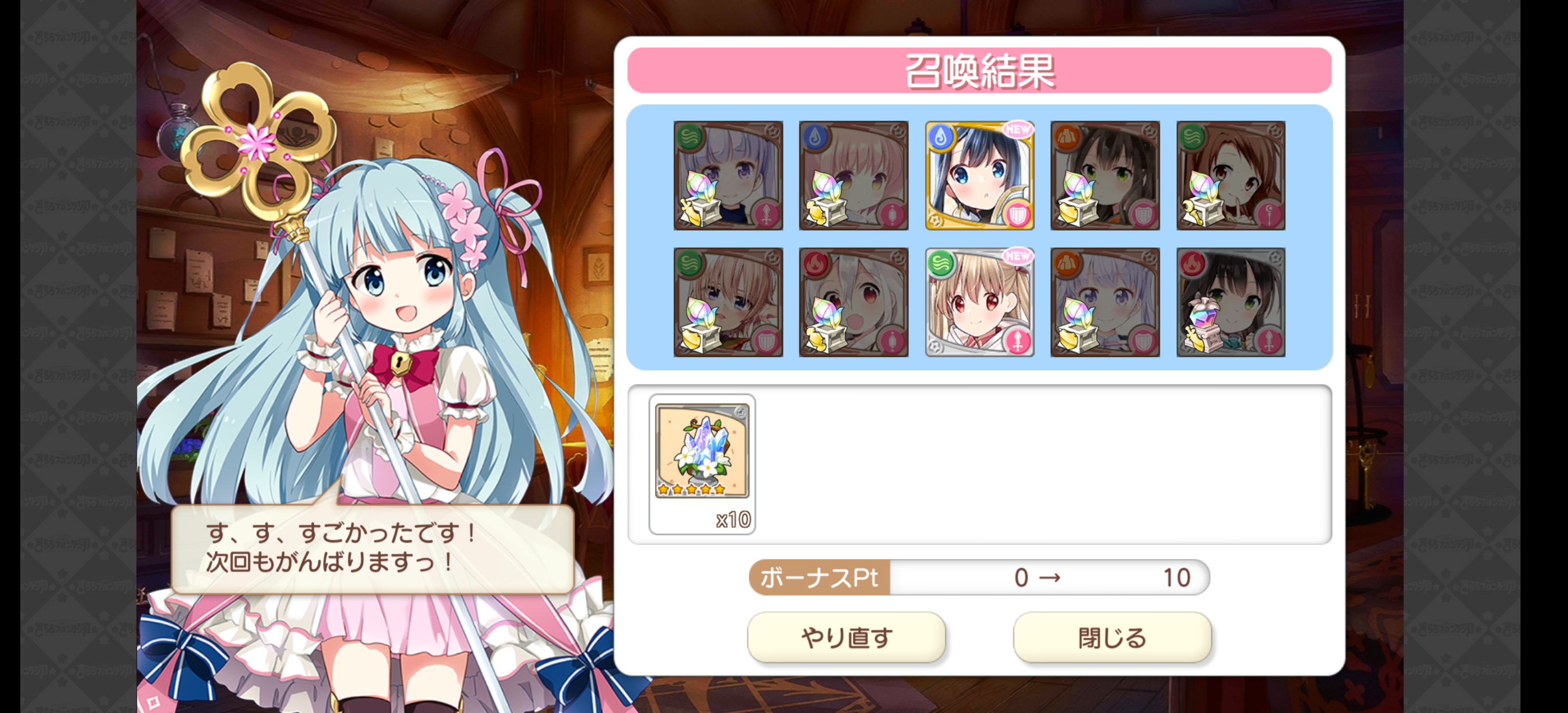Image resolution: width=1568 pixels, height=713 pixels.
Task: Select the NEW blonde twin-tail character card
Action: (980, 302)
